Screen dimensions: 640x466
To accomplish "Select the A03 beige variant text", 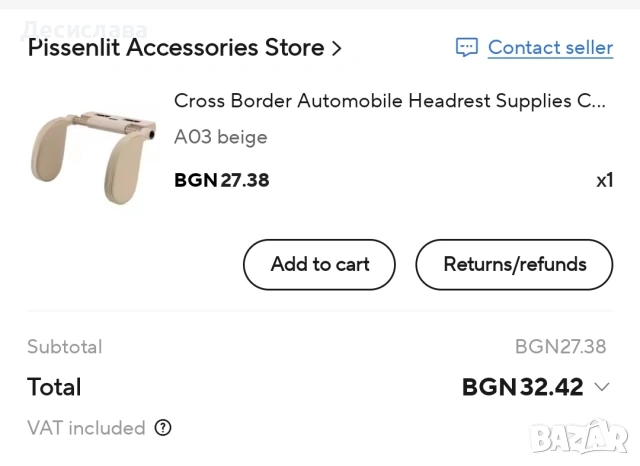I will pos(220,137).
